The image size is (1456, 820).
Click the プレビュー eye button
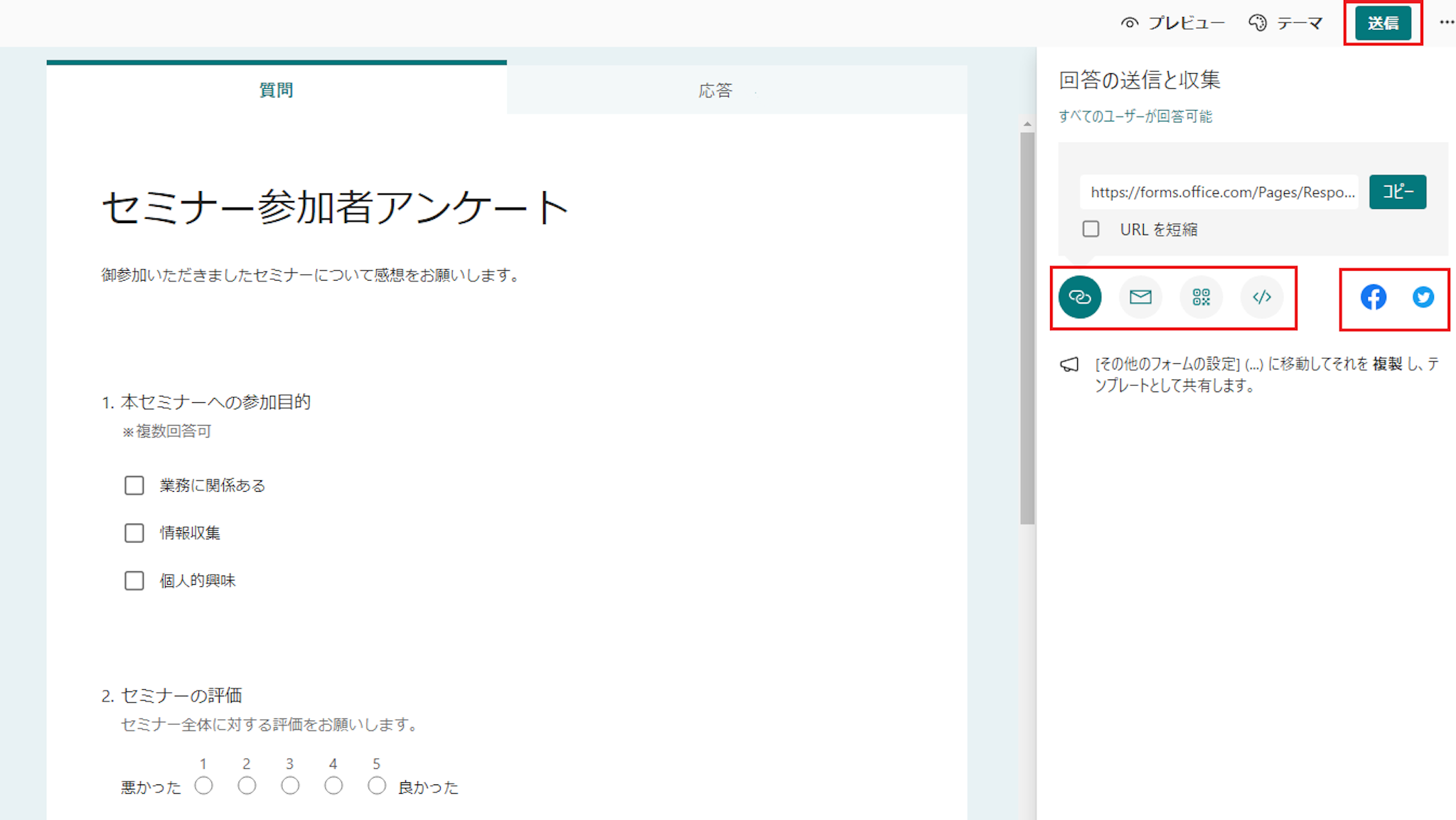coord(1172,23)
